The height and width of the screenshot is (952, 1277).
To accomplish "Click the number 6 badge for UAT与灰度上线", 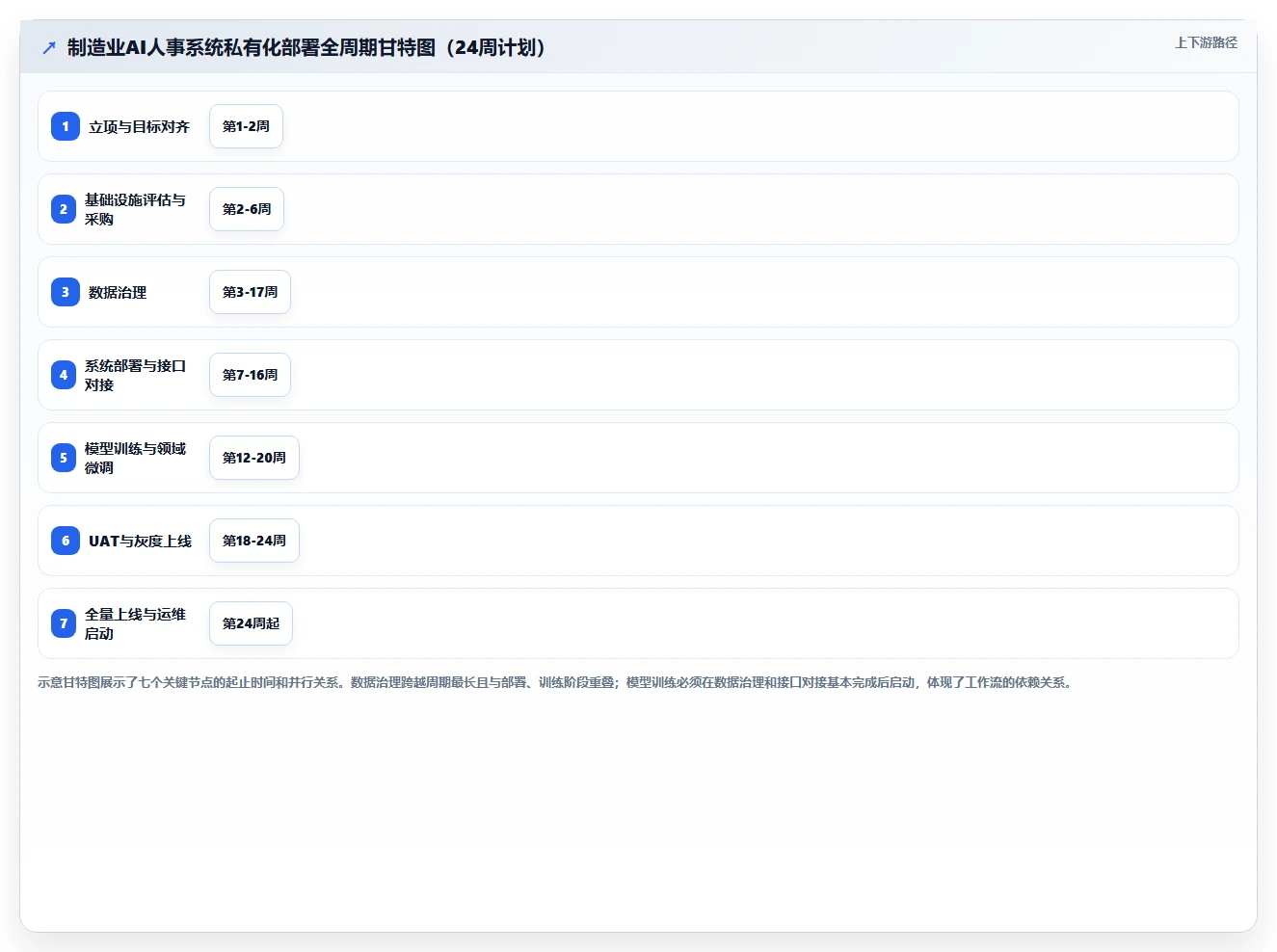I will click(x=66, y=541).
